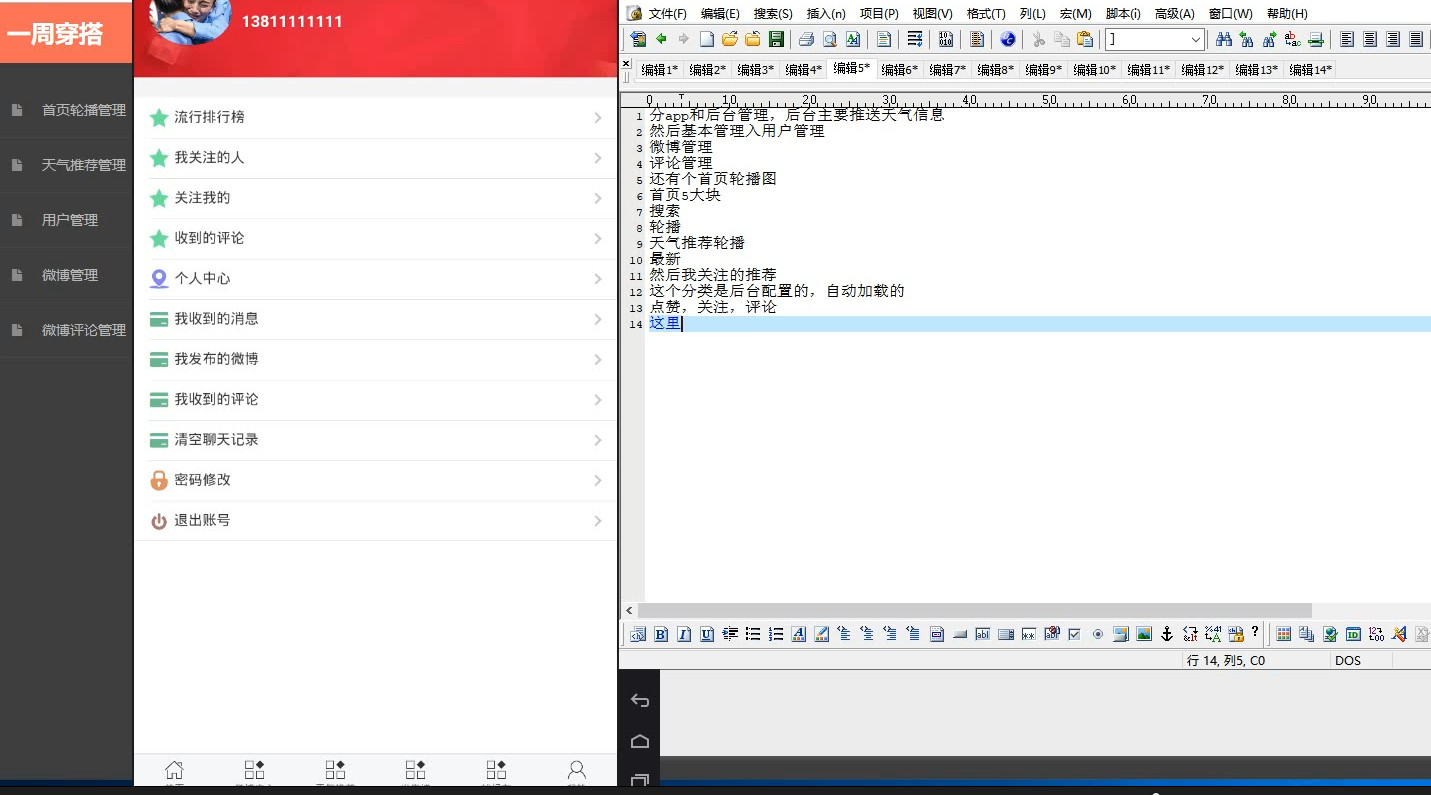Viewport: 1431px width, 795px height.
Task: Click the question mark help icon
Action: 1255,633
